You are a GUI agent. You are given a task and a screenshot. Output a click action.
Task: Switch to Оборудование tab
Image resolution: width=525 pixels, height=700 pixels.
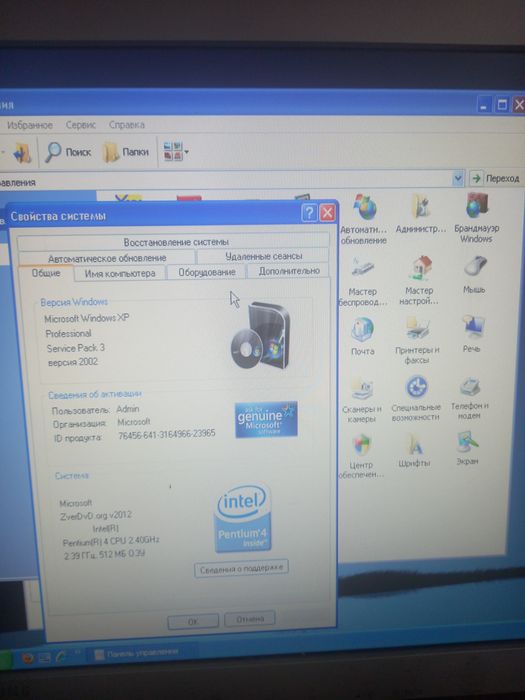pyautogui.click(x=206, y=272)
